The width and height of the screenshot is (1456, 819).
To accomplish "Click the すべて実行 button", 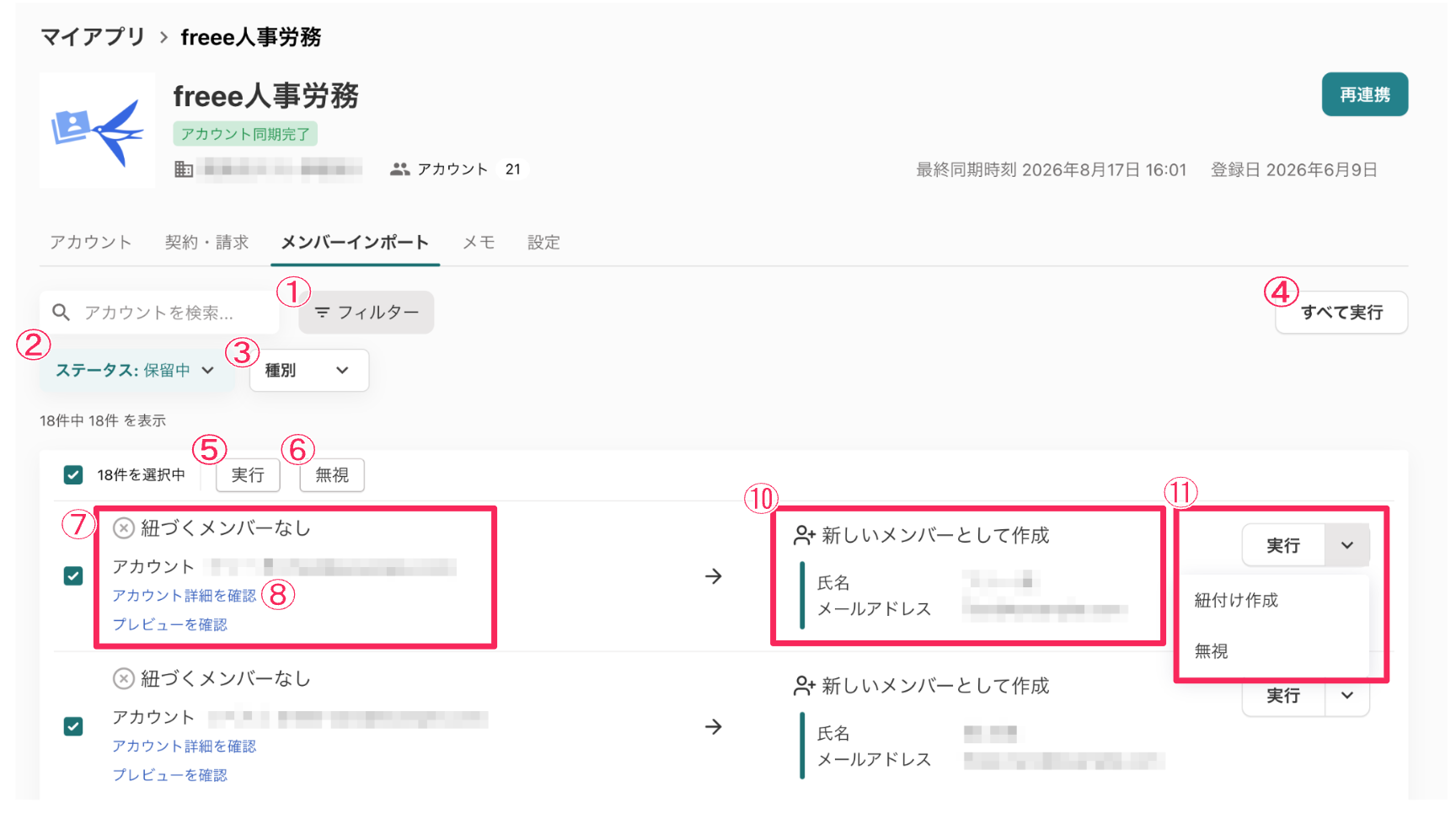I will (x=1341, y=313).
